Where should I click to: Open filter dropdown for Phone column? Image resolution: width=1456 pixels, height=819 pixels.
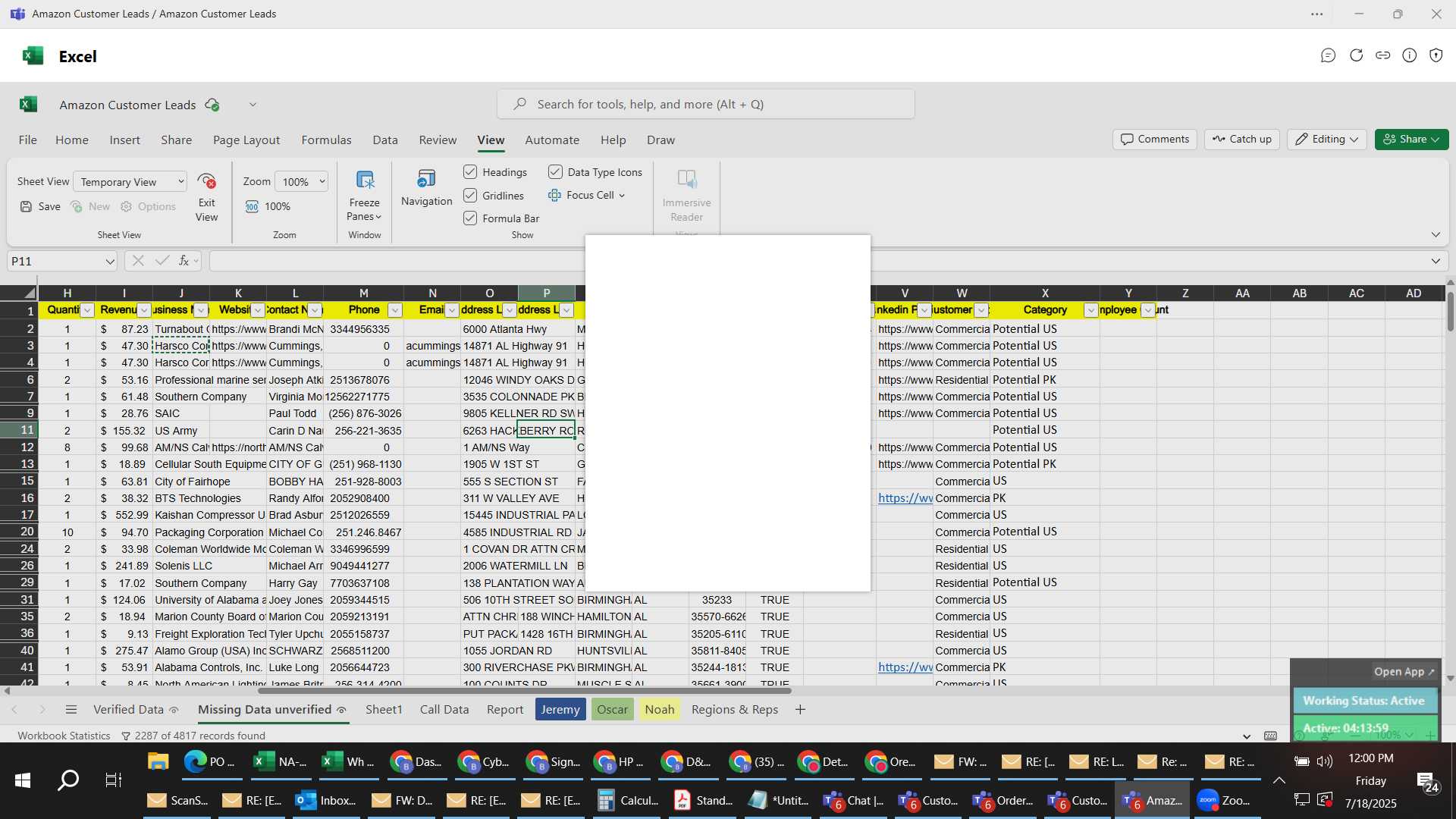[x=394, y=310]
